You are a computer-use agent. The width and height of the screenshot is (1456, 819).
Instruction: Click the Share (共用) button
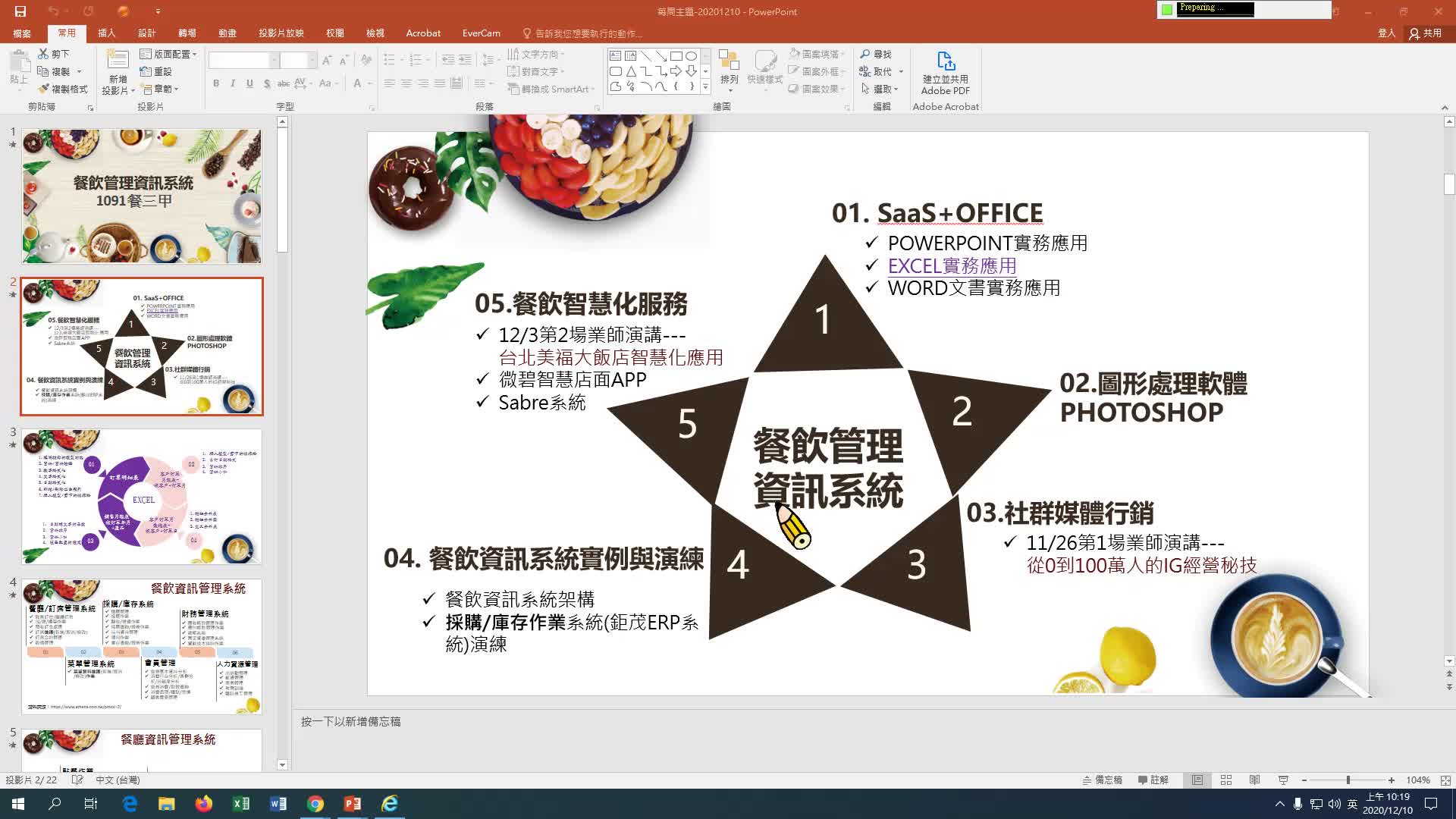(1426, 33)
